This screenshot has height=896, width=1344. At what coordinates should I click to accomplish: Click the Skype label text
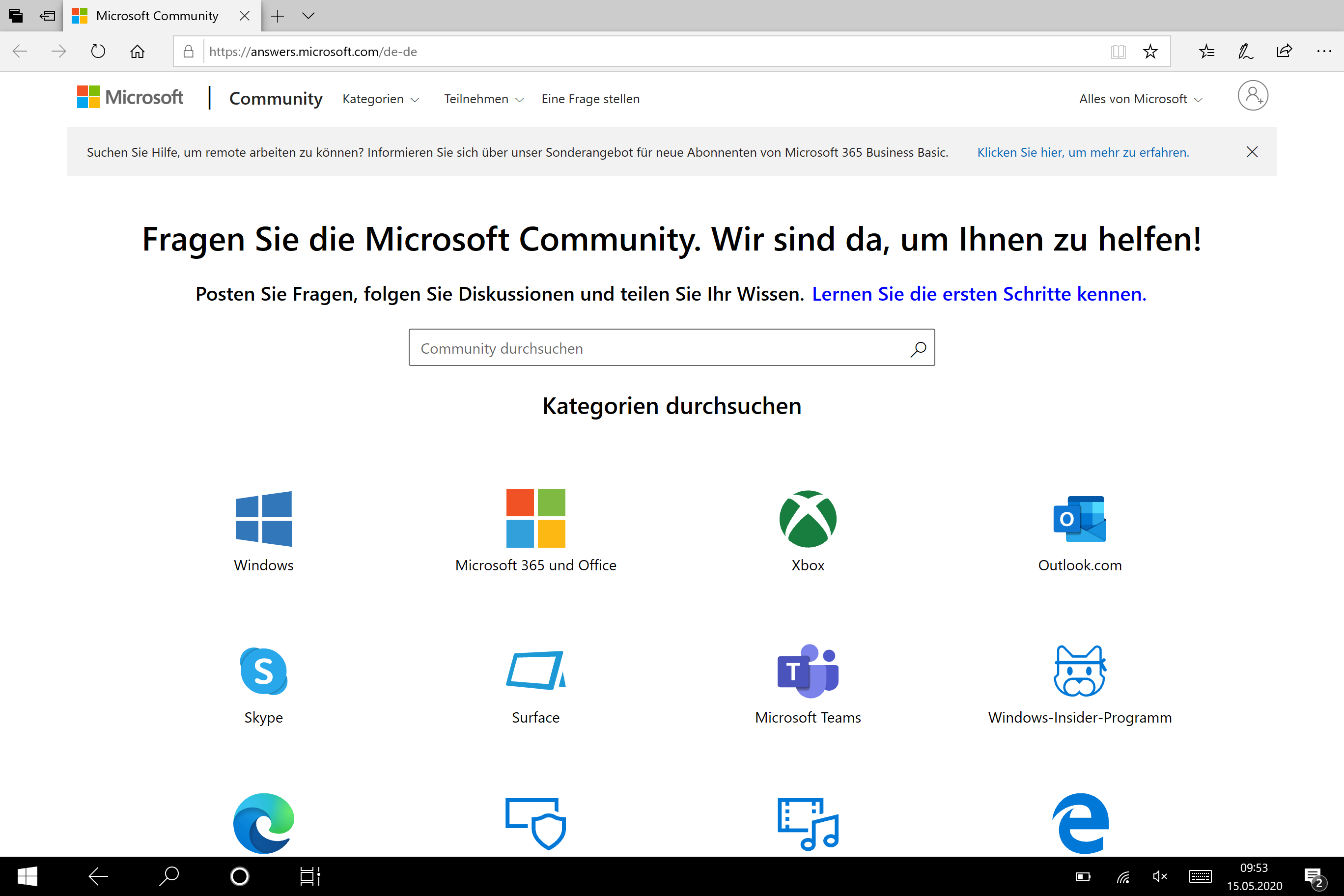263,718
